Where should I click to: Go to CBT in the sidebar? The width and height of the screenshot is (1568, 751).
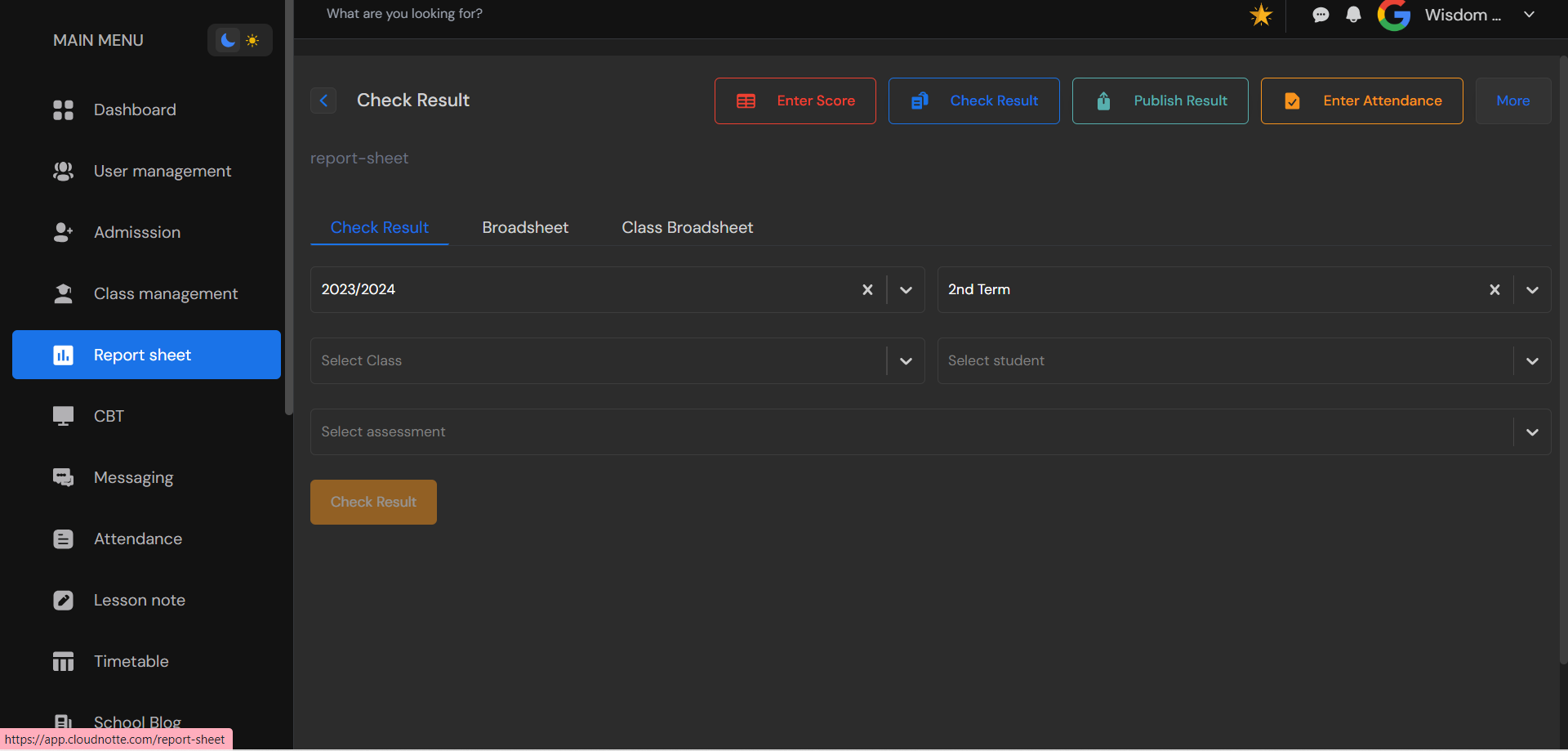109,416
